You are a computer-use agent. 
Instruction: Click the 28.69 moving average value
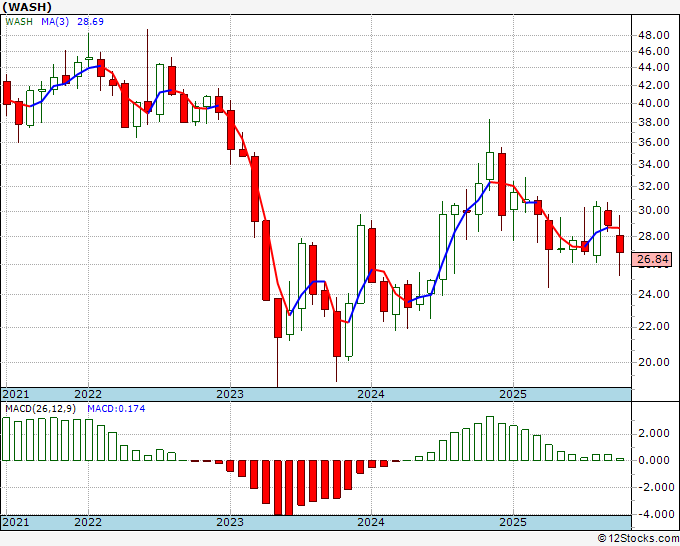90,22
